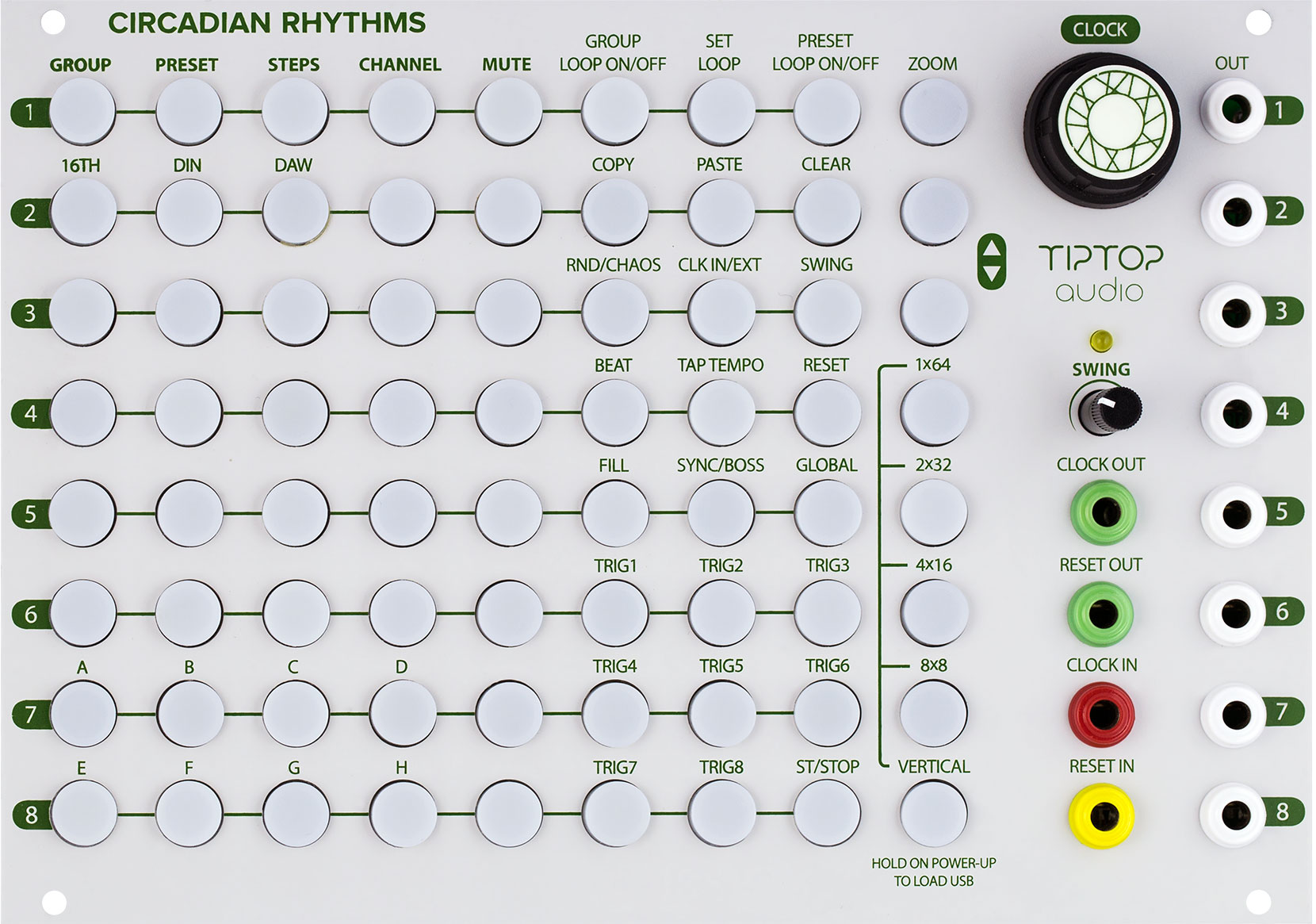Tap the CLEAR button
Viewport: 1316px width, 924px height.
[x=827, y=212]
